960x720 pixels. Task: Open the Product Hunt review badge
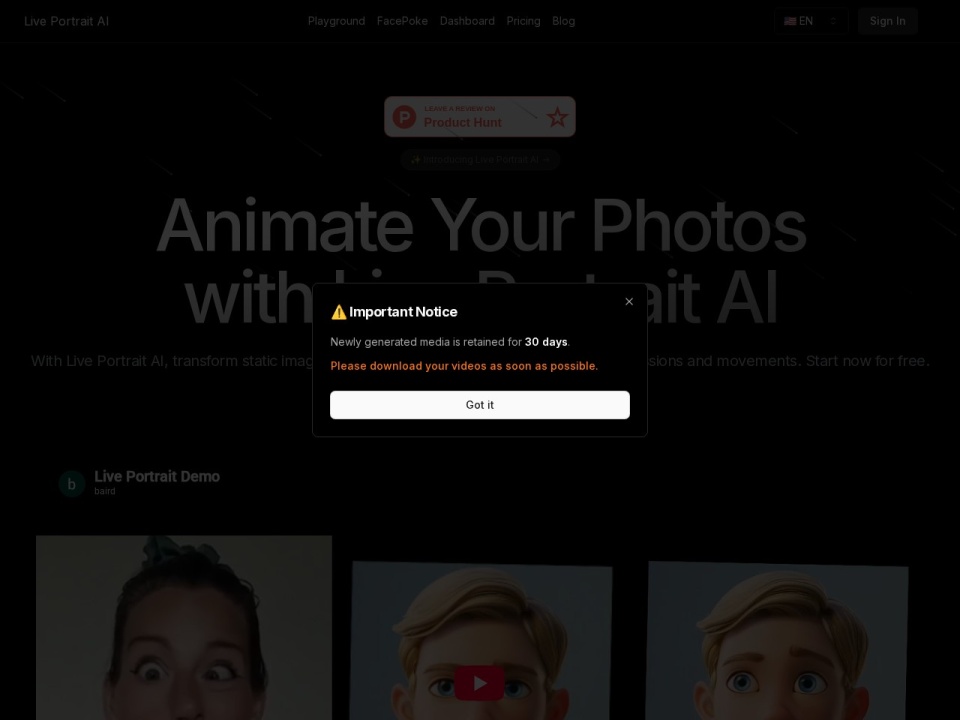point(479,116)
